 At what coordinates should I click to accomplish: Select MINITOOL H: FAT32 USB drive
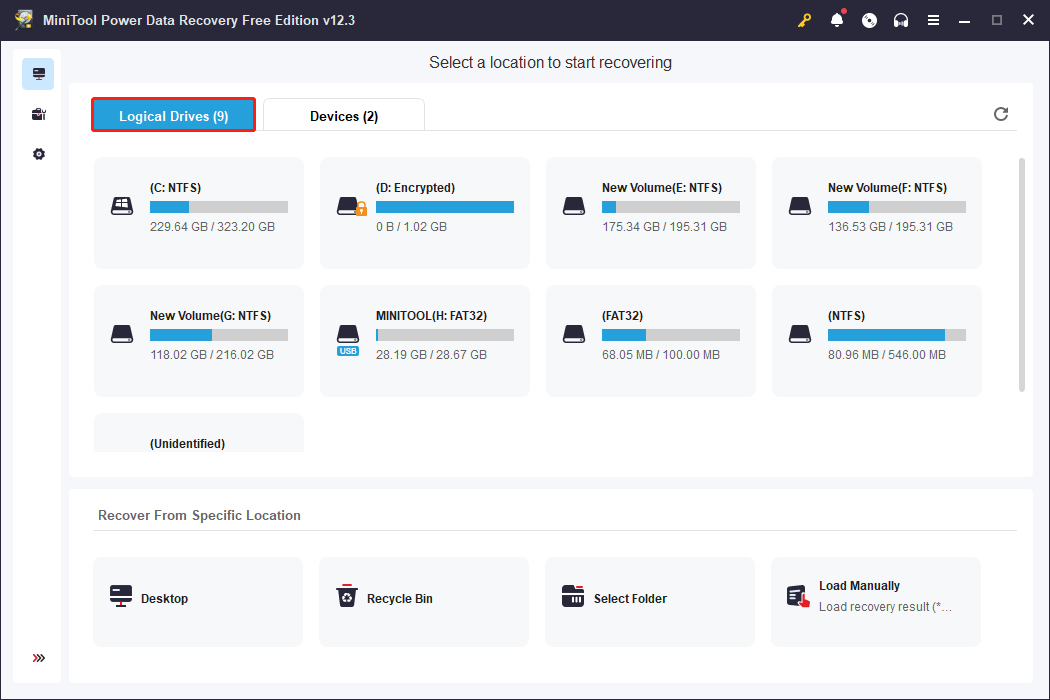coord(425,340)
